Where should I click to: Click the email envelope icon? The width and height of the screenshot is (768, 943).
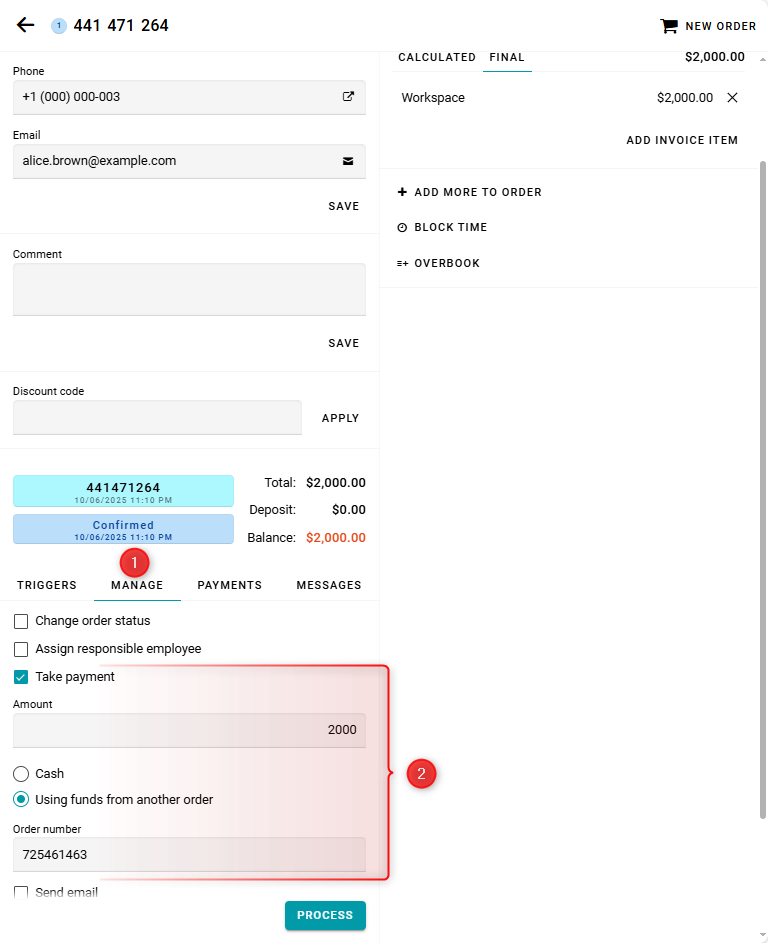pos(348,161)
